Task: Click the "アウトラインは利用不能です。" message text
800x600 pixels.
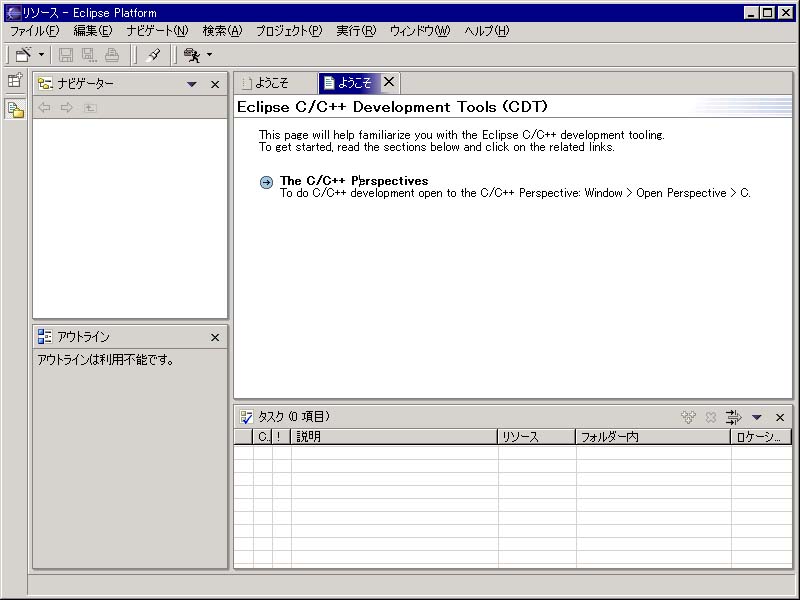Action: coord(105,360)
